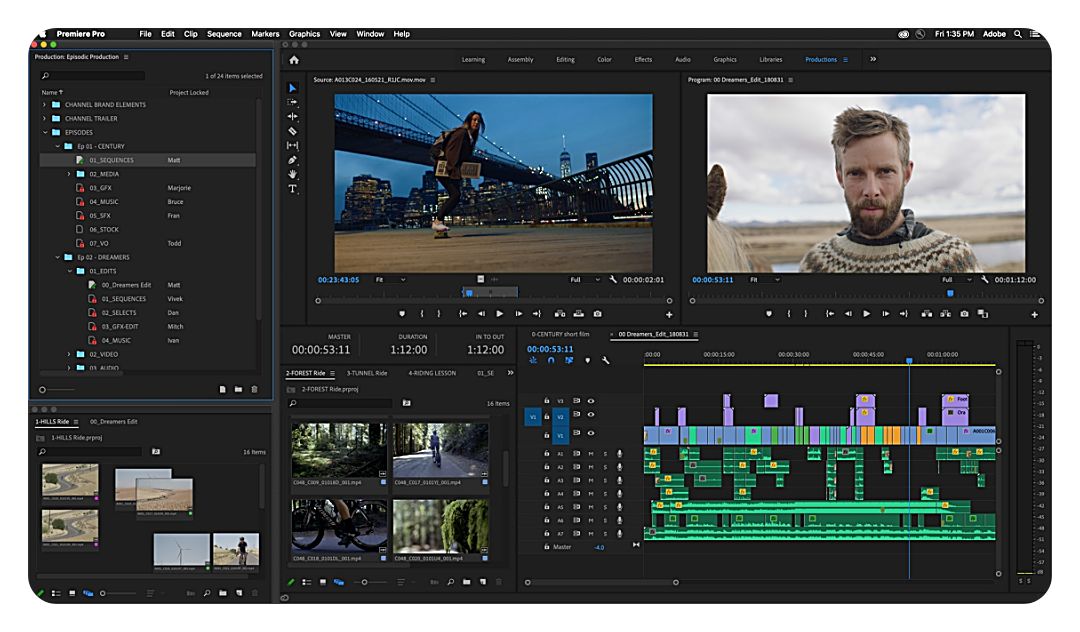1080x632 pixels.
Task: Mute audio track A1
Action: tap(591, 454)
